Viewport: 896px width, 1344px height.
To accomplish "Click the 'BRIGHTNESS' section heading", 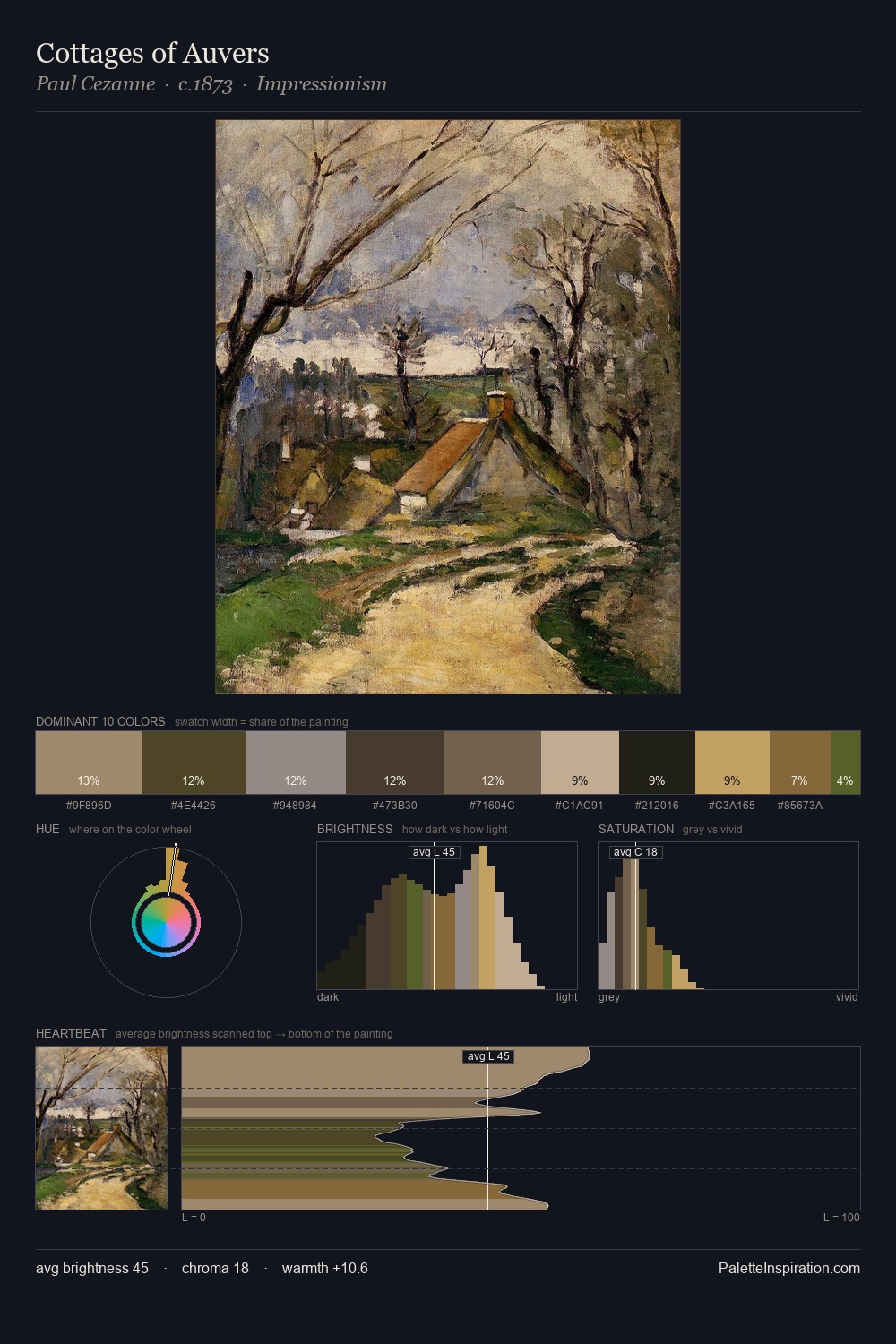I will [355, 829].
